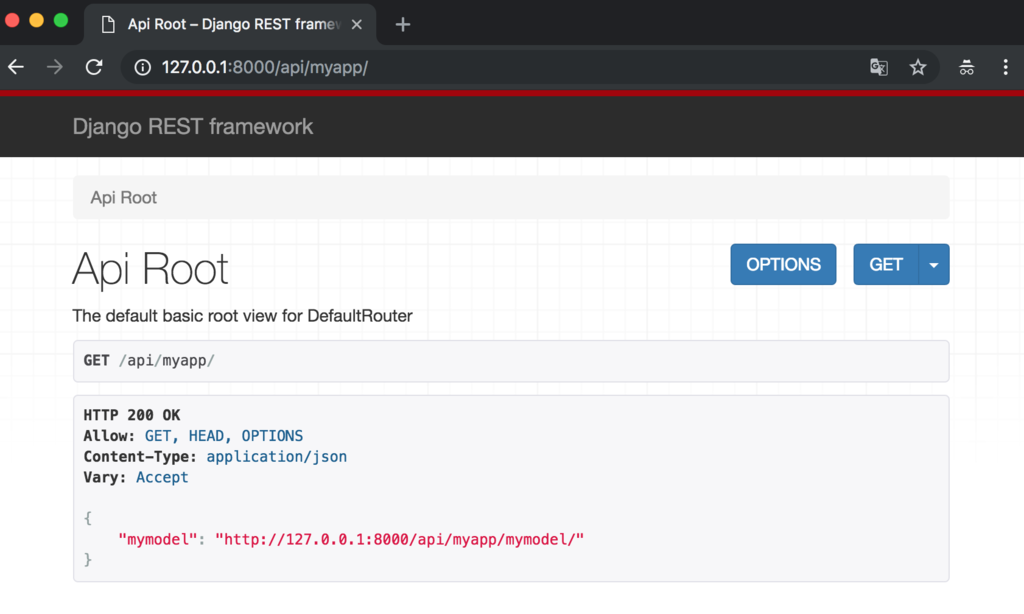Click the 'Allow: GET, HEAD, OPTIONS' header
The height and width of the screenshot is (614, 1024).
(x=193, y=436)
